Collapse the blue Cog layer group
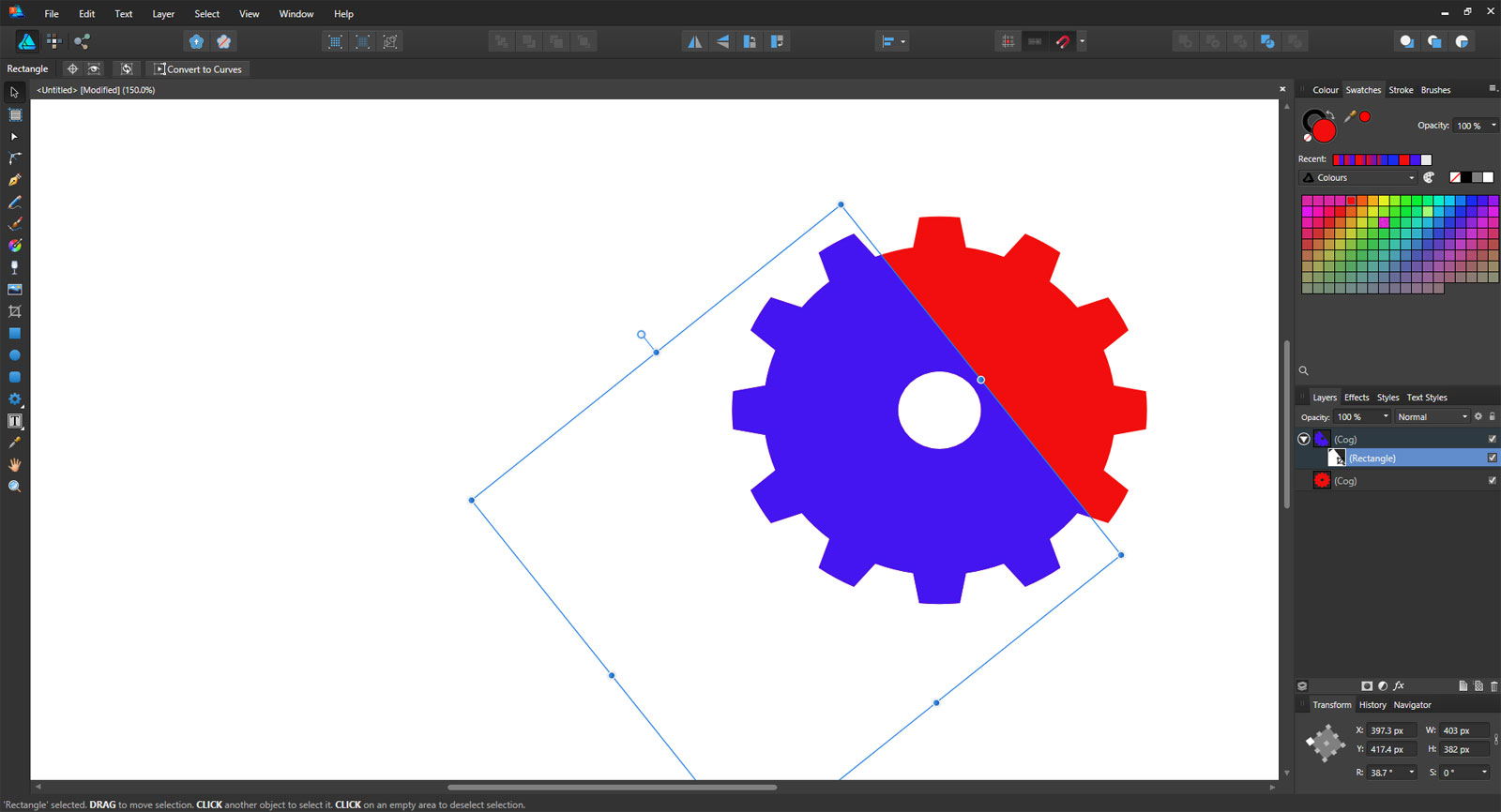 [x=1304, y=439]
